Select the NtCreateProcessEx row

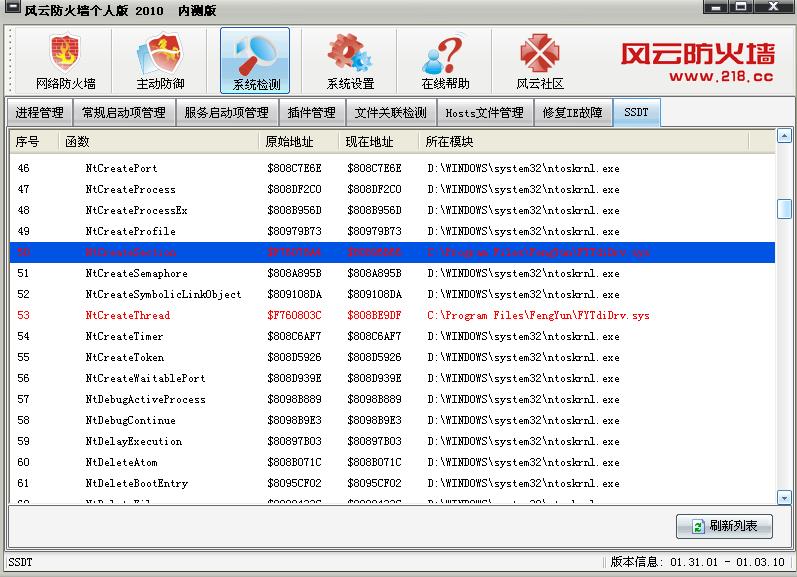(x=392, y=210)
